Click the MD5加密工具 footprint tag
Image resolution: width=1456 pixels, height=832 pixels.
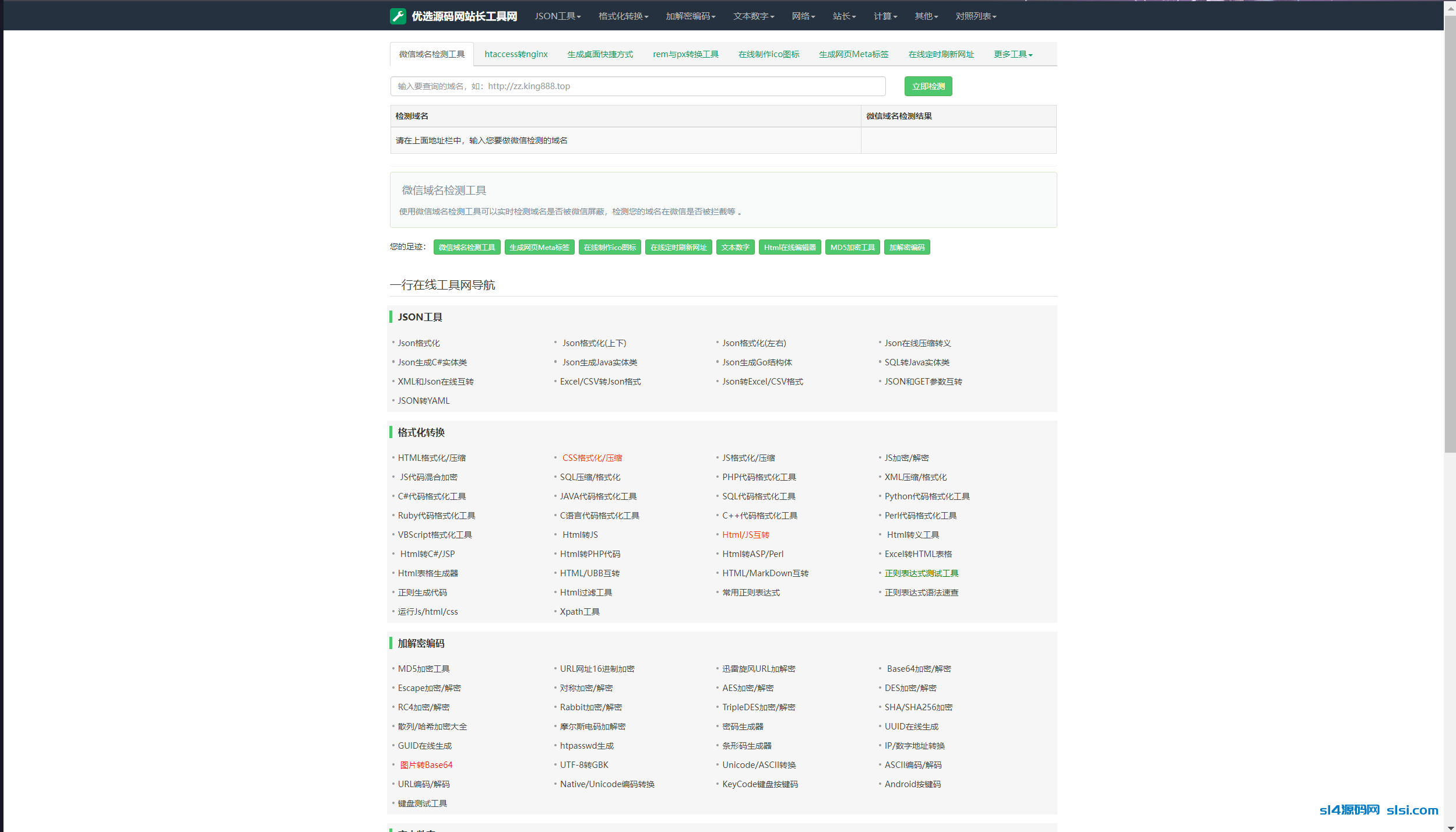pos(852,248)
